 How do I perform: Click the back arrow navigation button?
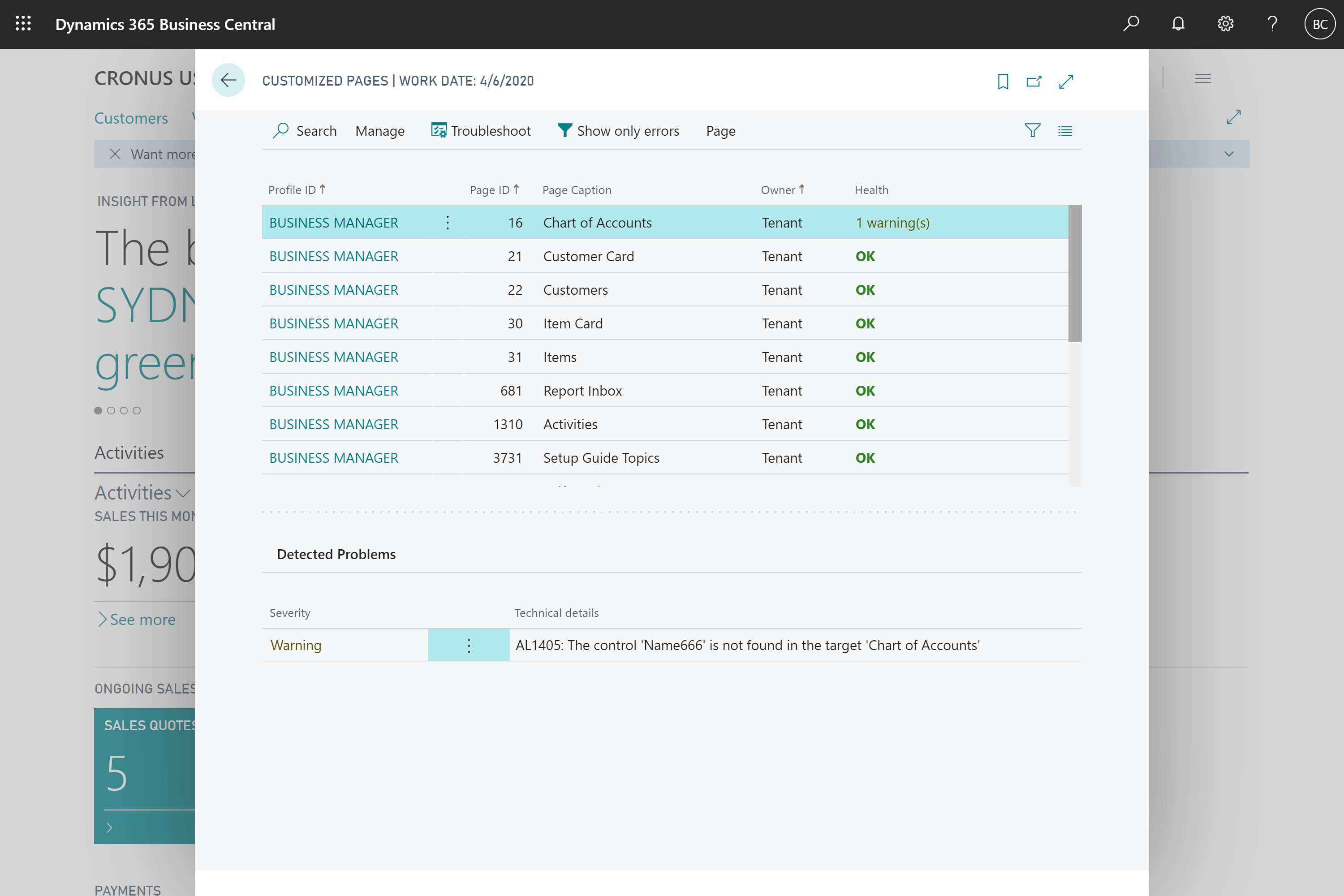click(228, 80)
